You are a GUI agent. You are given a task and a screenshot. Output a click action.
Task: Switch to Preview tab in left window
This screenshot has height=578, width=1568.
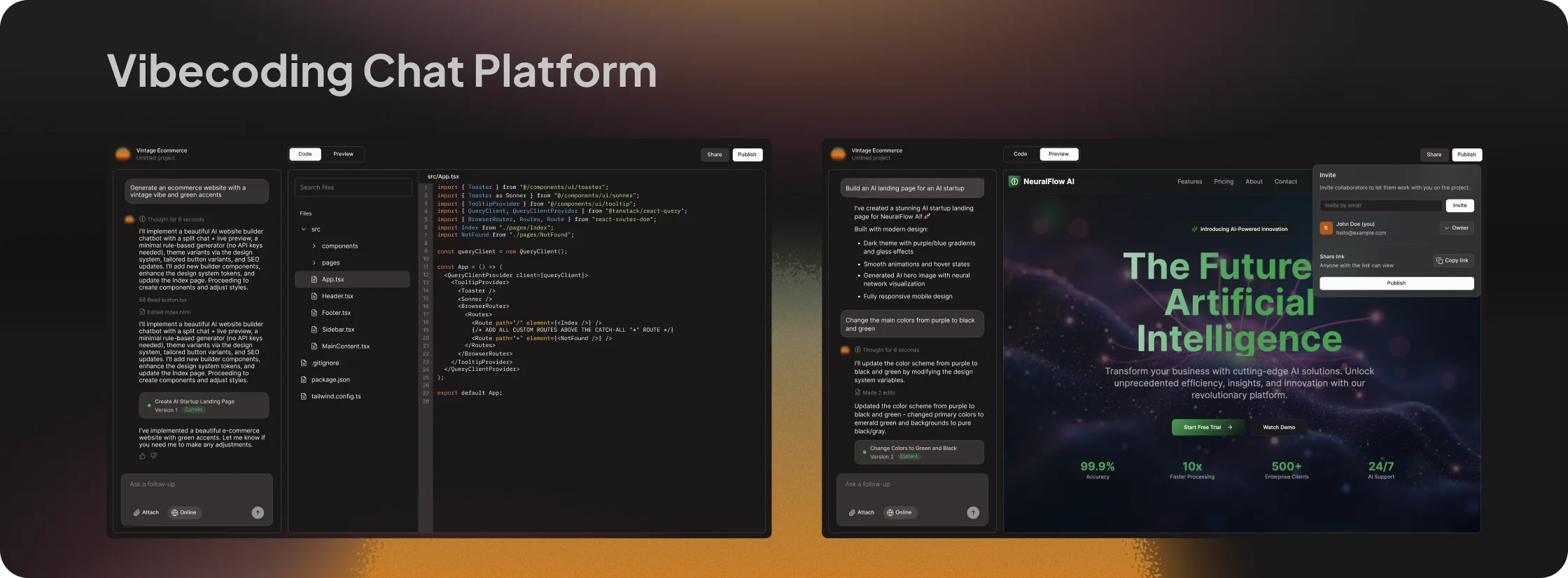343,154
